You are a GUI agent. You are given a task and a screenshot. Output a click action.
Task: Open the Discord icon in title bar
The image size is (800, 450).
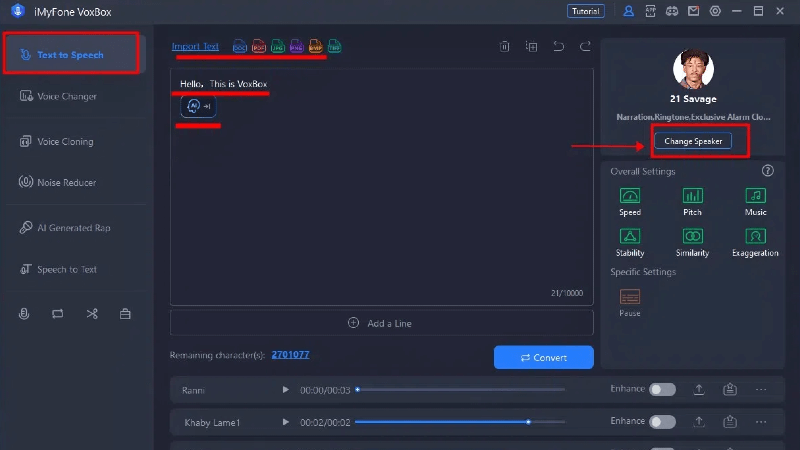[671, 11]
